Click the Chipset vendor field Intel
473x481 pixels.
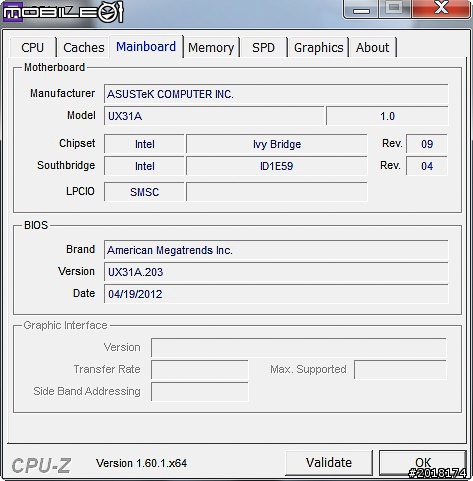click(144, 144)
